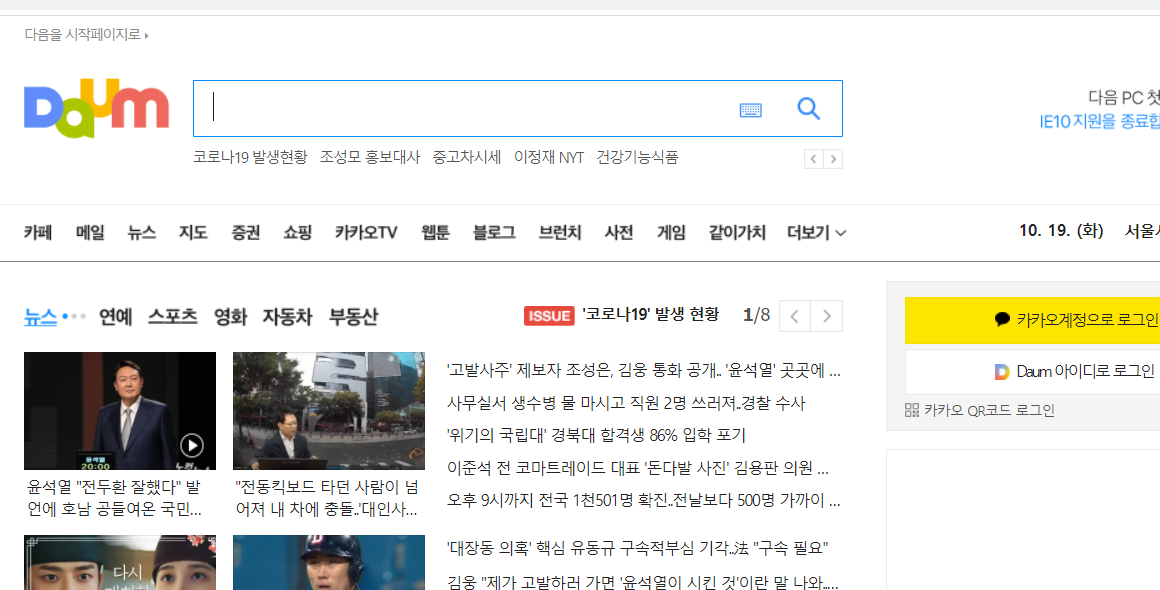The width and height of the screenshot is (1160, 590).
Task: Click the magnifying glass search icon
Action: (x=809, y=109)
